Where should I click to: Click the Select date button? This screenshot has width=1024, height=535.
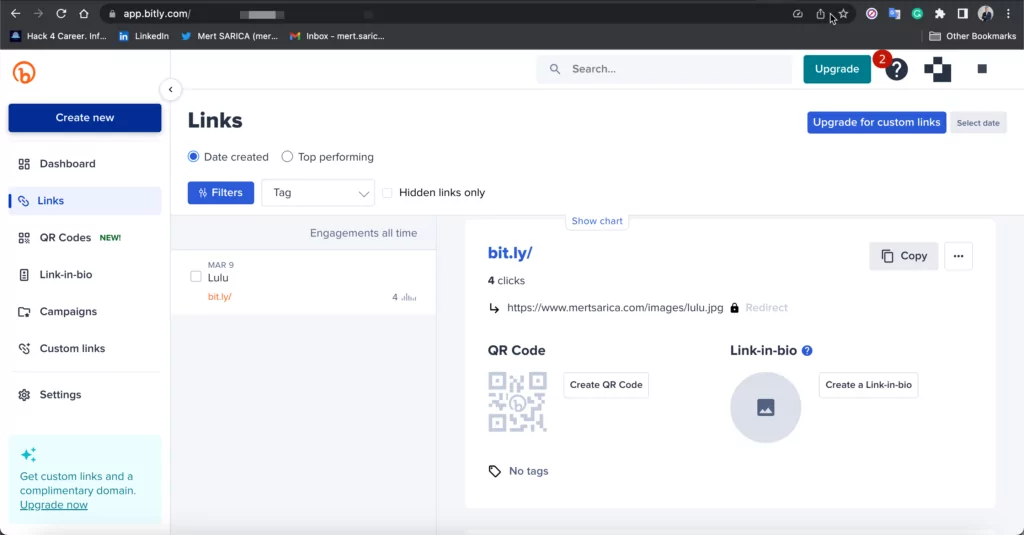tap(978, 123)
